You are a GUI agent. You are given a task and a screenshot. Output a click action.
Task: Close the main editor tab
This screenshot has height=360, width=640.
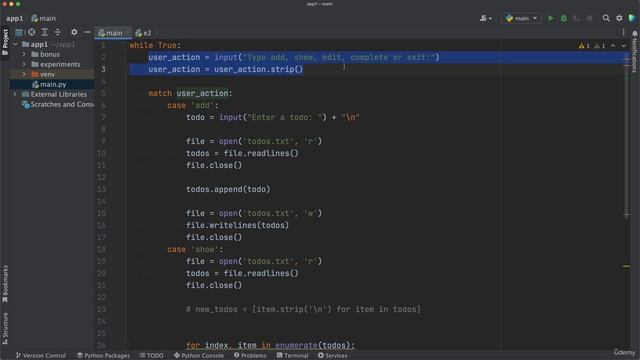click(x=127, y=33)
